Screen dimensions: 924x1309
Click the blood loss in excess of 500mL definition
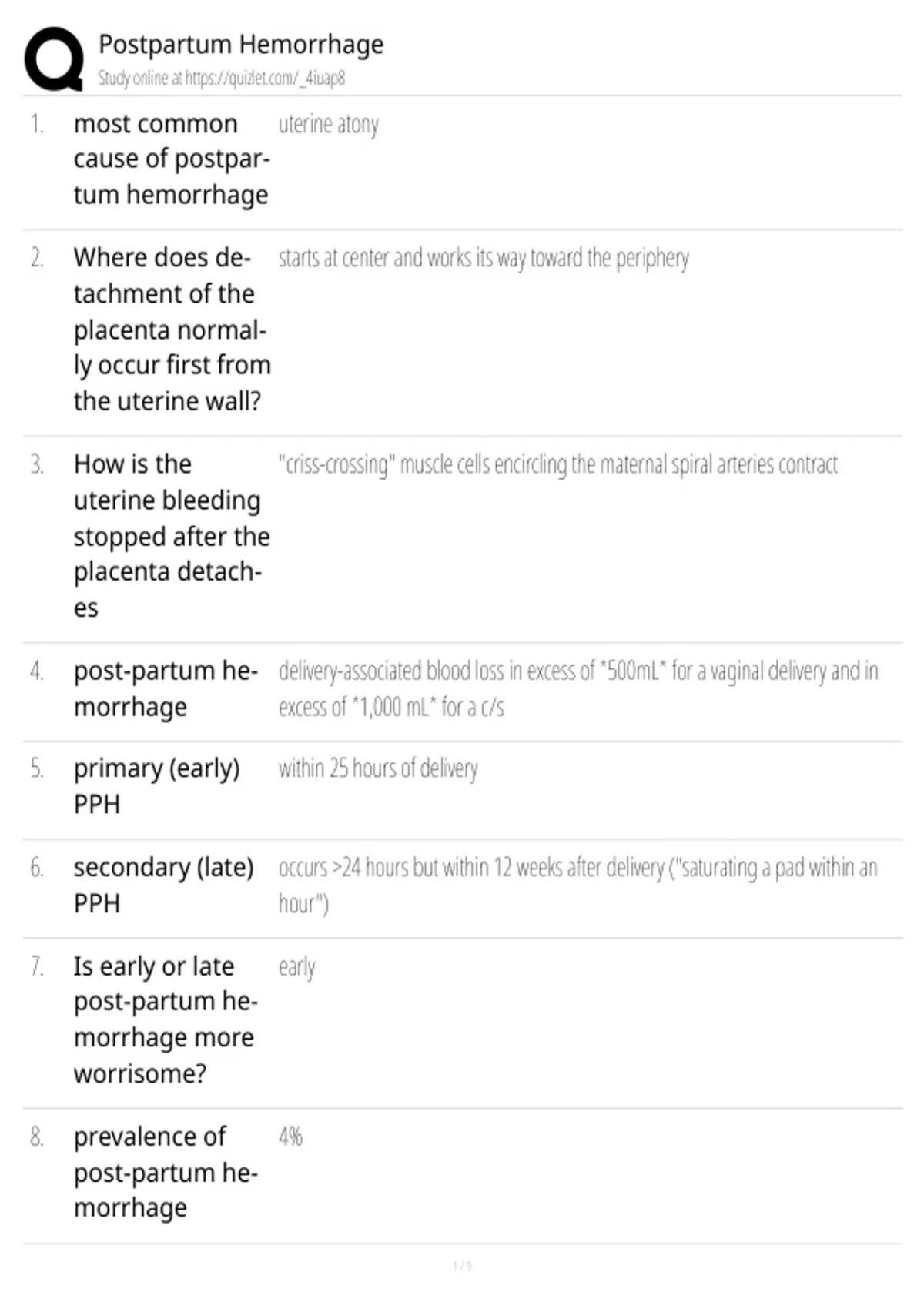[x=577, y=688]
